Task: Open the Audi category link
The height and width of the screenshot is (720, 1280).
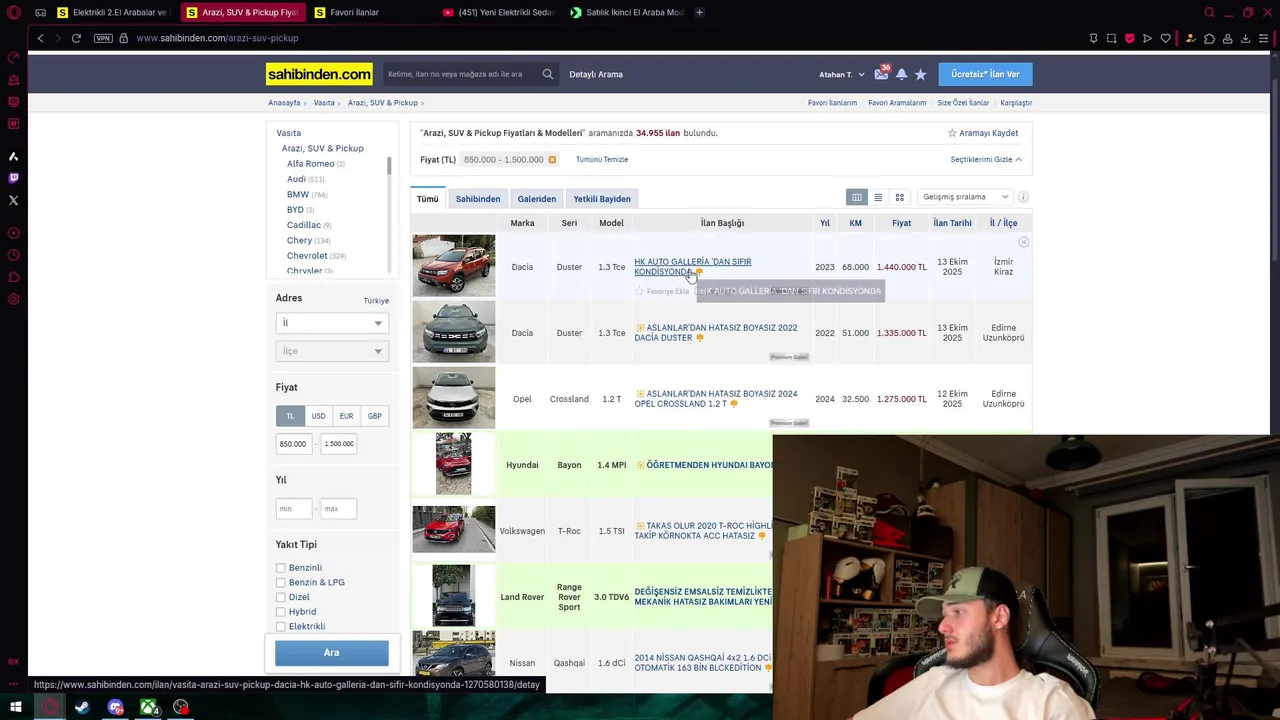Action: pyautogui.click(x=296, y=179)
